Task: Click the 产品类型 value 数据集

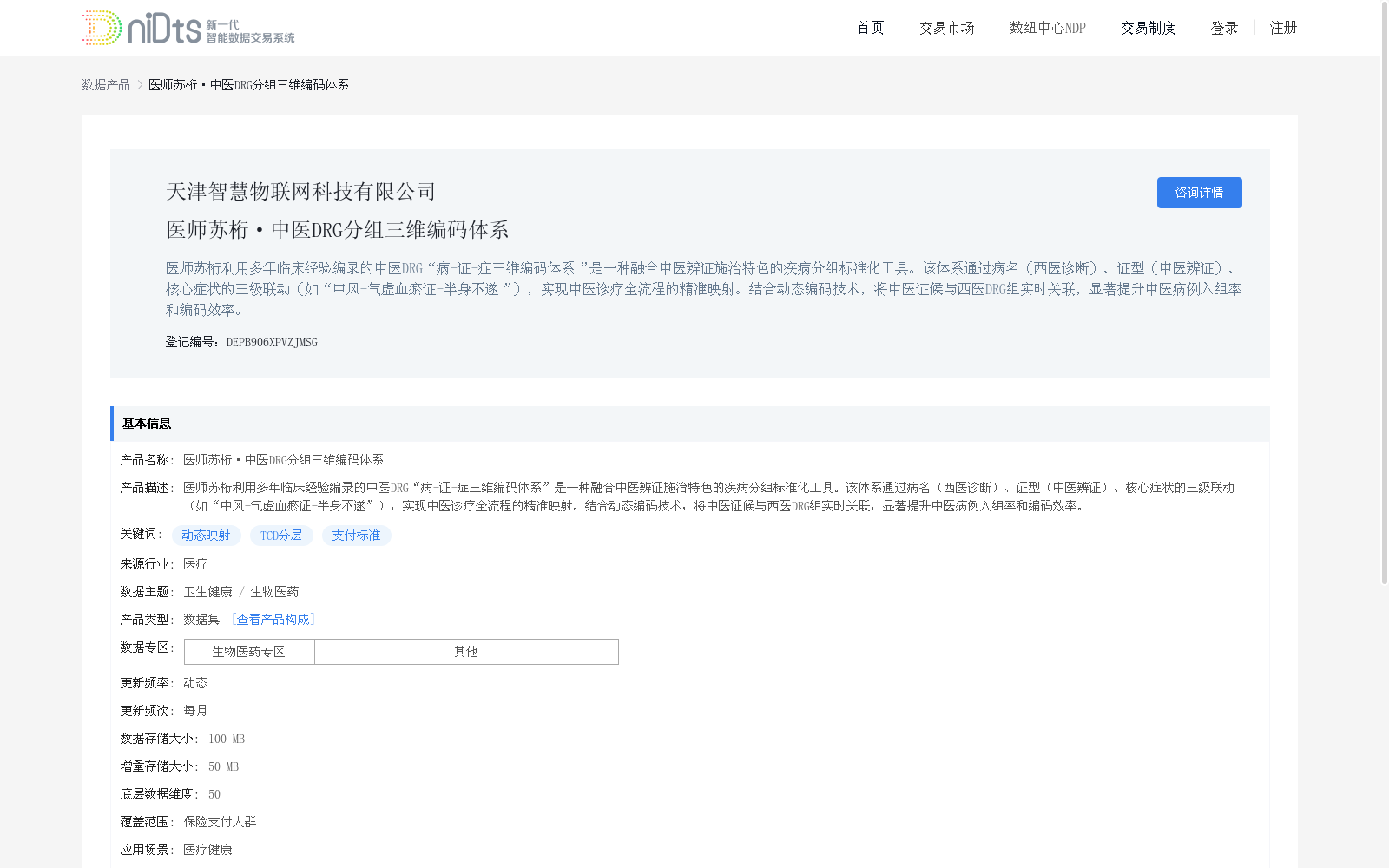Action: (201, 620)
